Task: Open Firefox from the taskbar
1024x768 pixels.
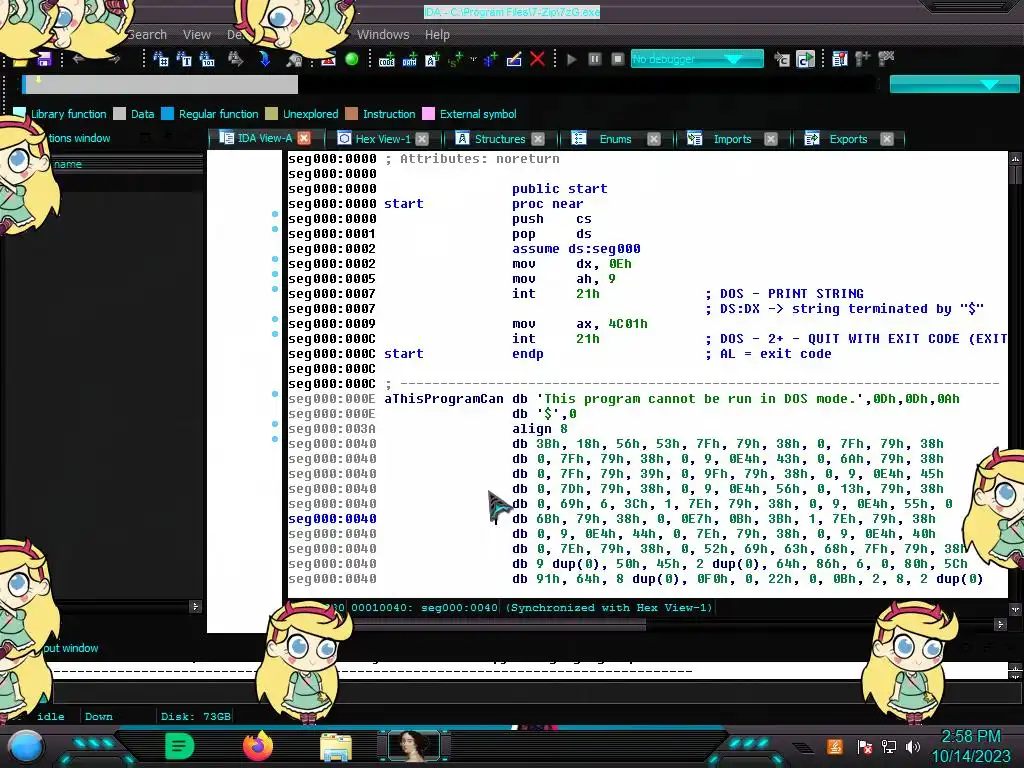Action: (258, 746)
